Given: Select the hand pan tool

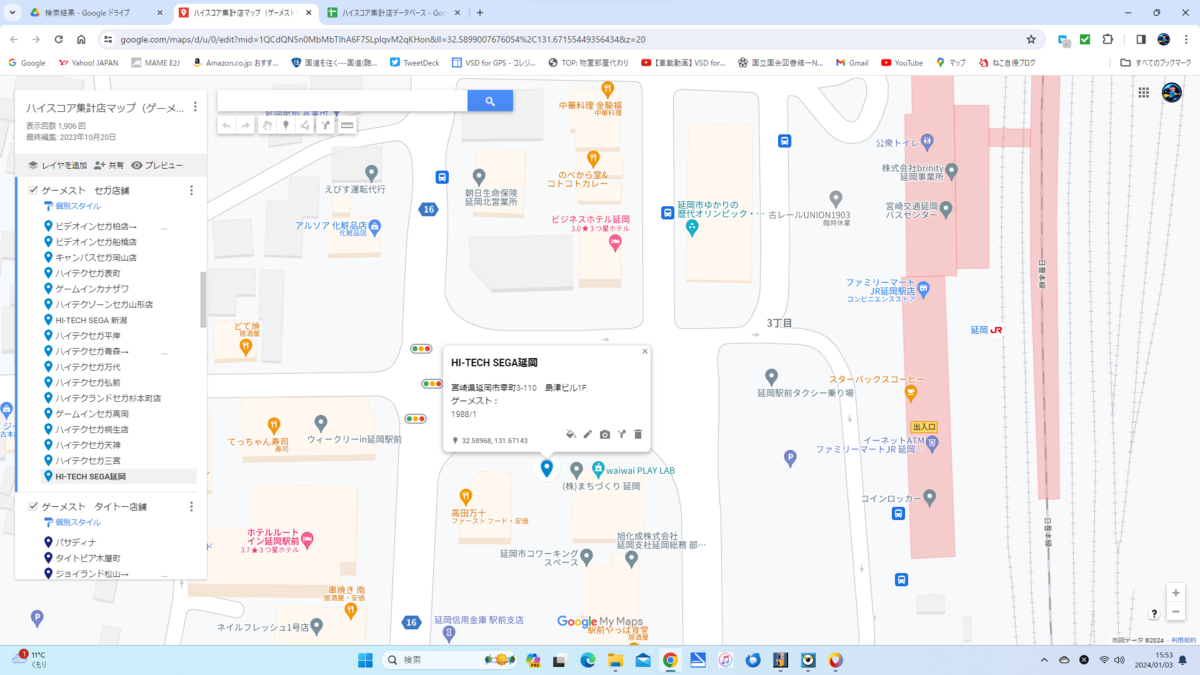Looking at the screenshot, I should pyautogui.click(x=267, y=126).
